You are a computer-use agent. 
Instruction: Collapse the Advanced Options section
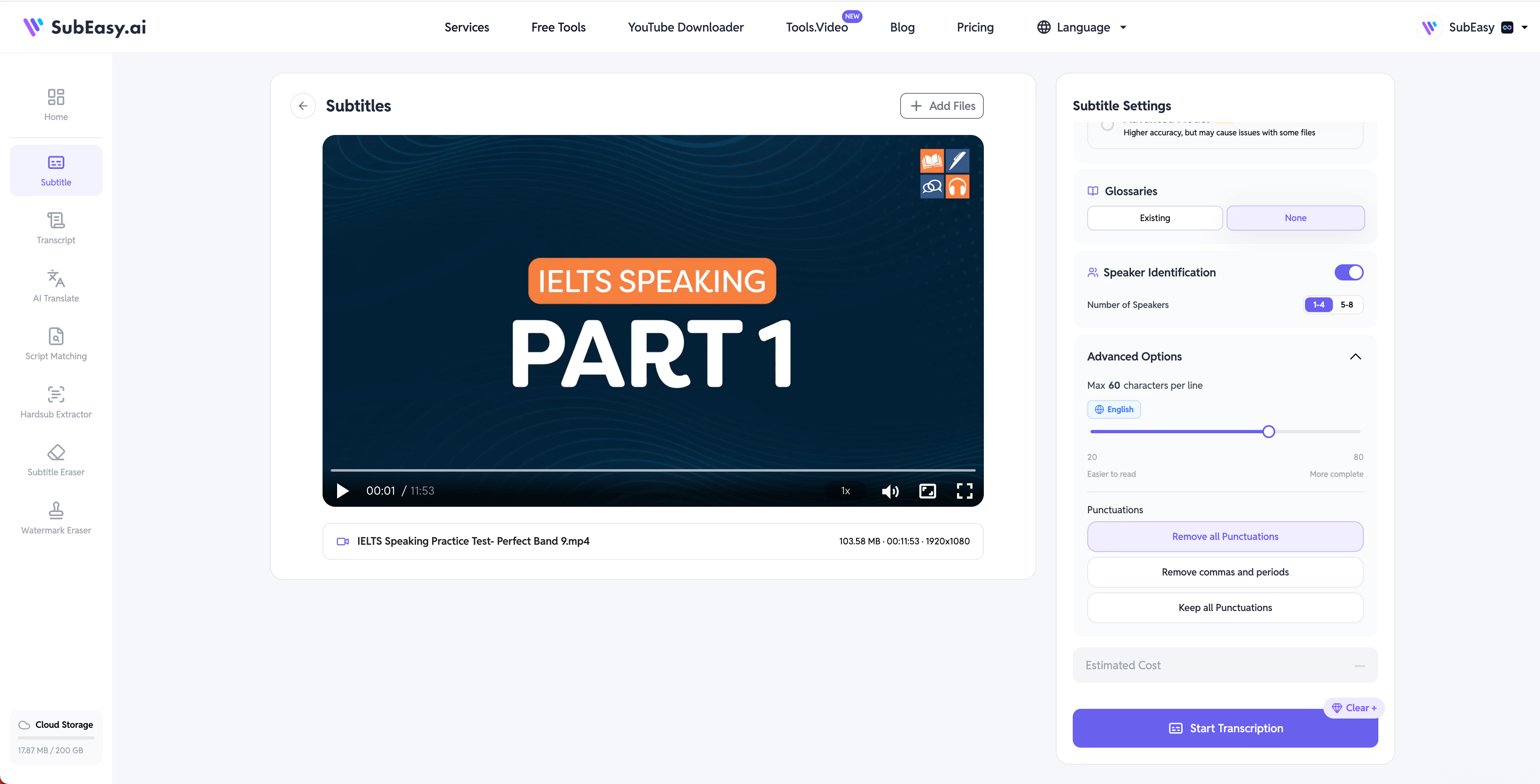[1355, 357]
